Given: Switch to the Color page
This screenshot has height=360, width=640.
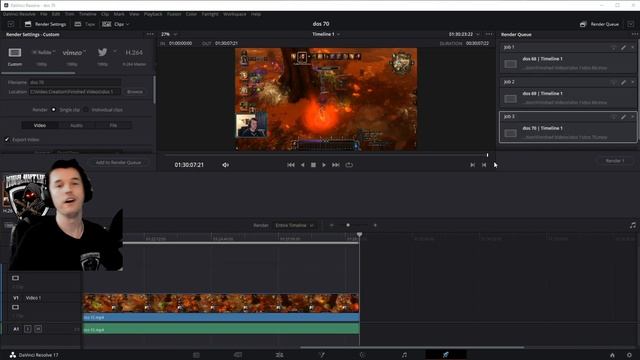Looking at the screenshot, I should [362, 355].
